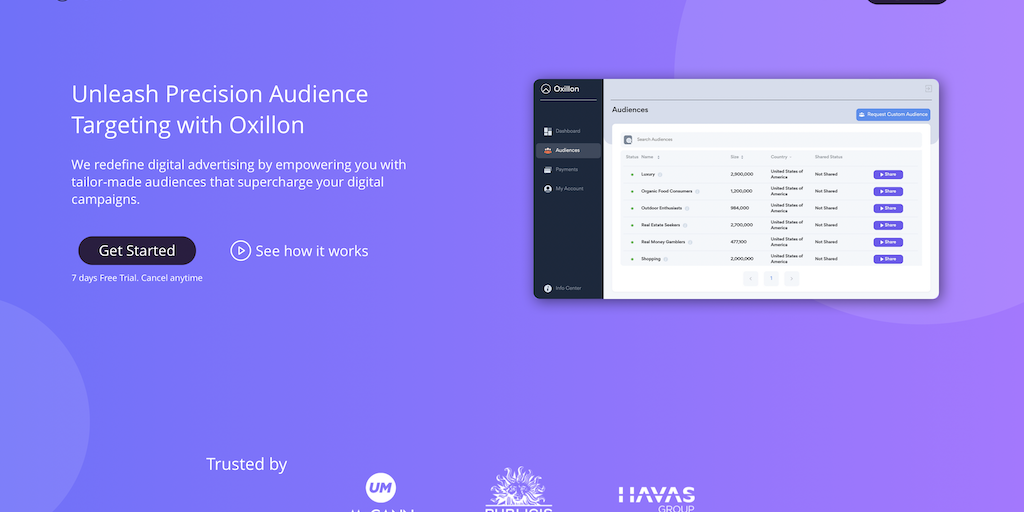Click the Request Custom Audience button
This screenshot has height=512, width=1024.
point(893,114)
